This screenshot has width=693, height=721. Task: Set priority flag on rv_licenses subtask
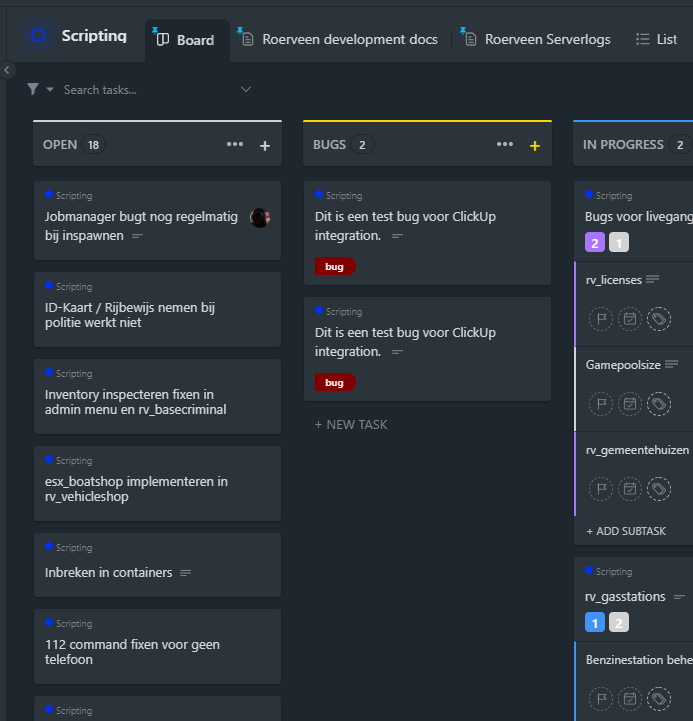coord(601,319)
